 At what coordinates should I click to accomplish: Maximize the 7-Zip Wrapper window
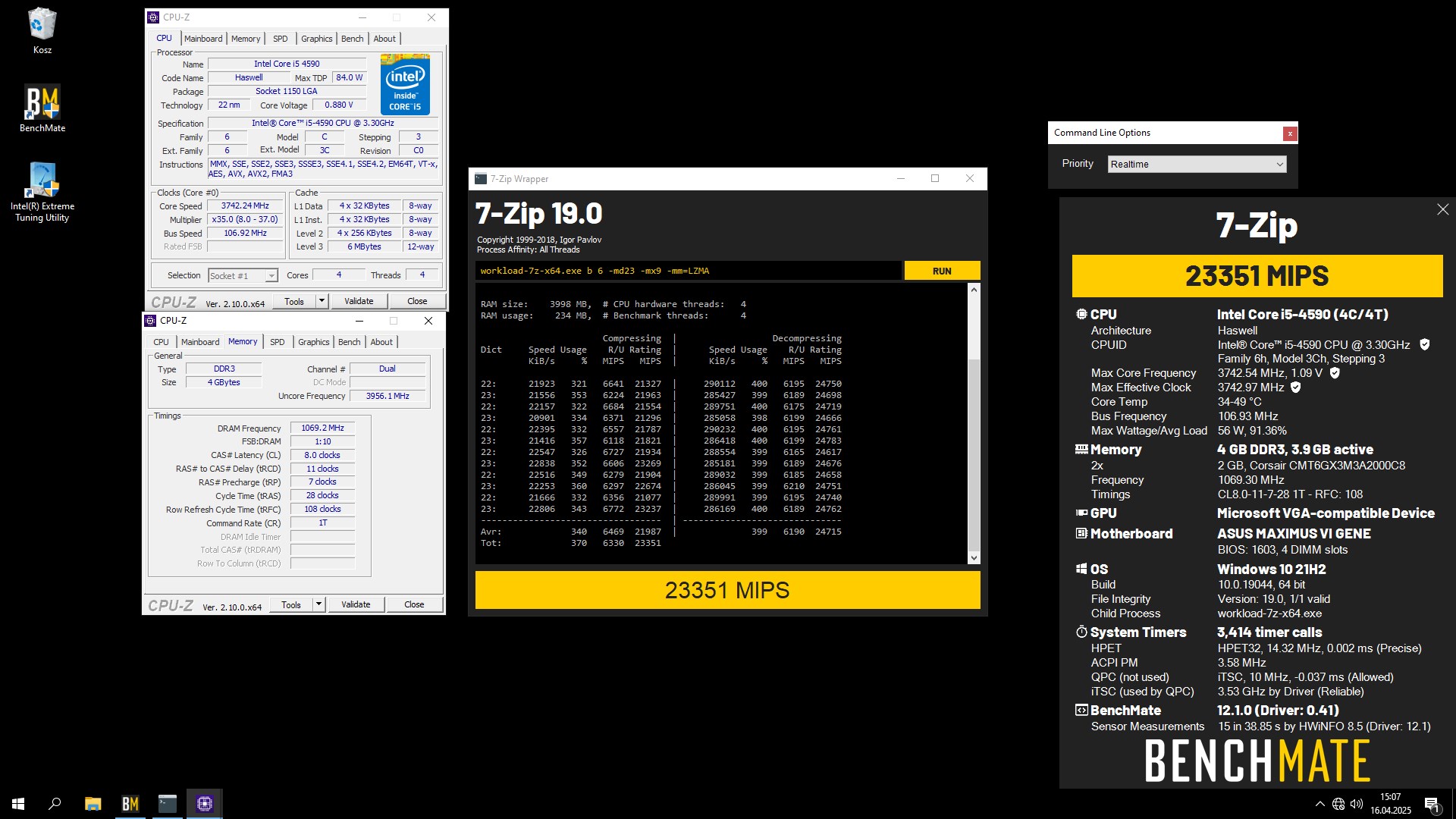[934, 179]
